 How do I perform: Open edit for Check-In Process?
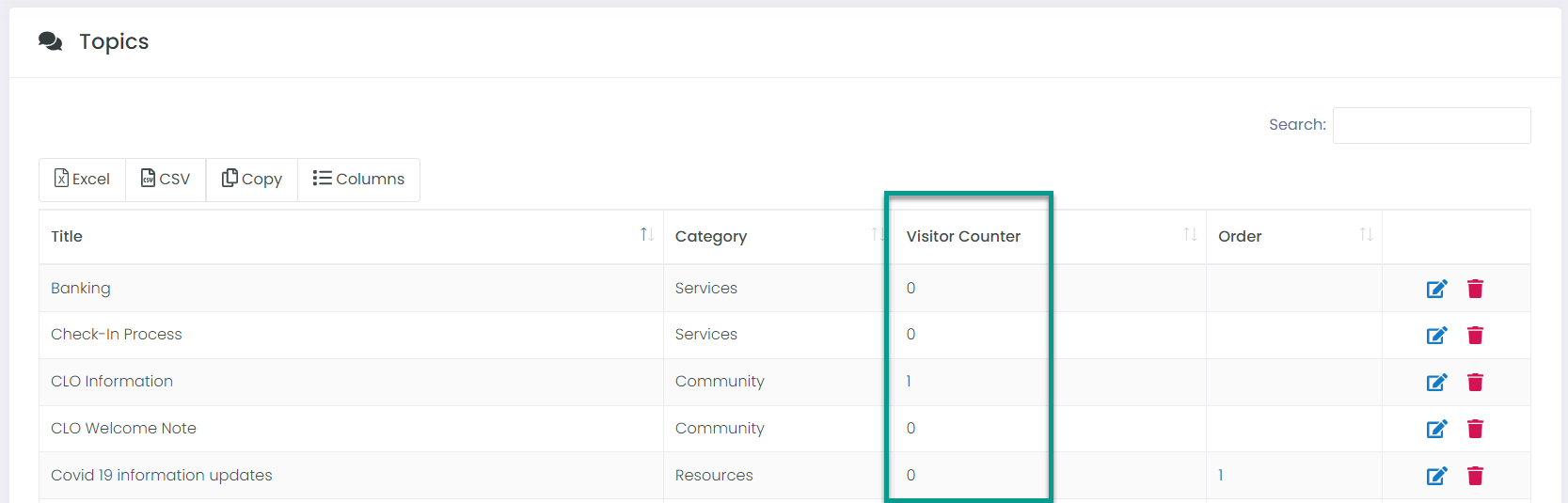pyautogui.click(x=1436, y=336)
